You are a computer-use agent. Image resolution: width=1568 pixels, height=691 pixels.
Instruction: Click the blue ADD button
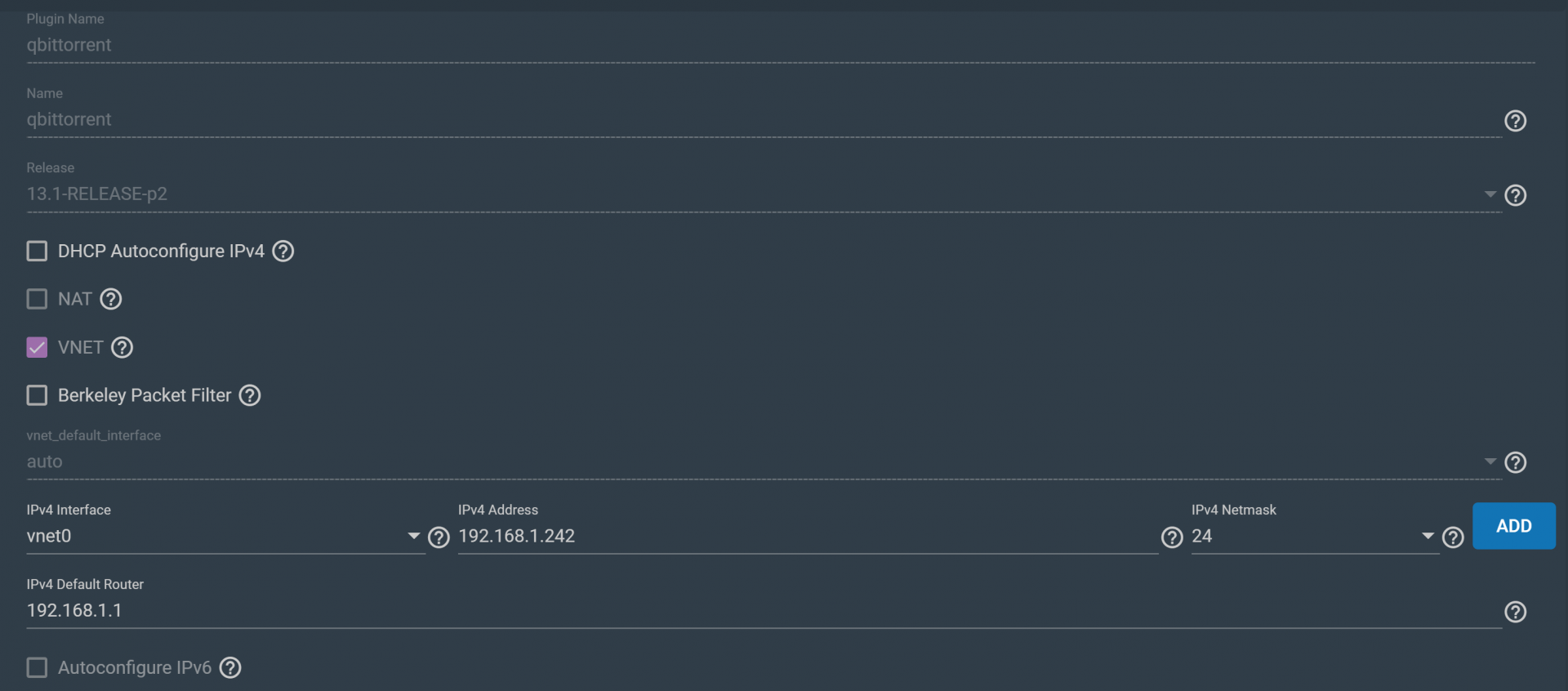(1513, 526)
